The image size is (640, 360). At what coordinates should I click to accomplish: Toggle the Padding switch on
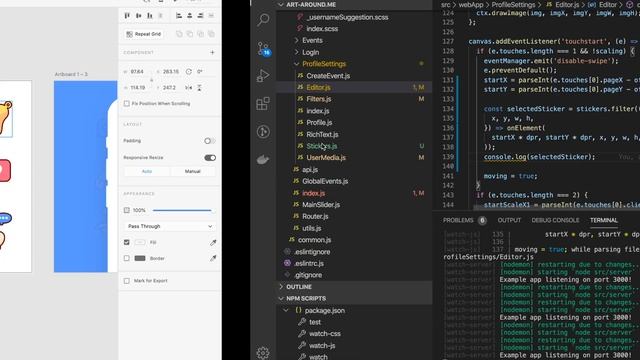pyautogui.click(x=210, y=141)
